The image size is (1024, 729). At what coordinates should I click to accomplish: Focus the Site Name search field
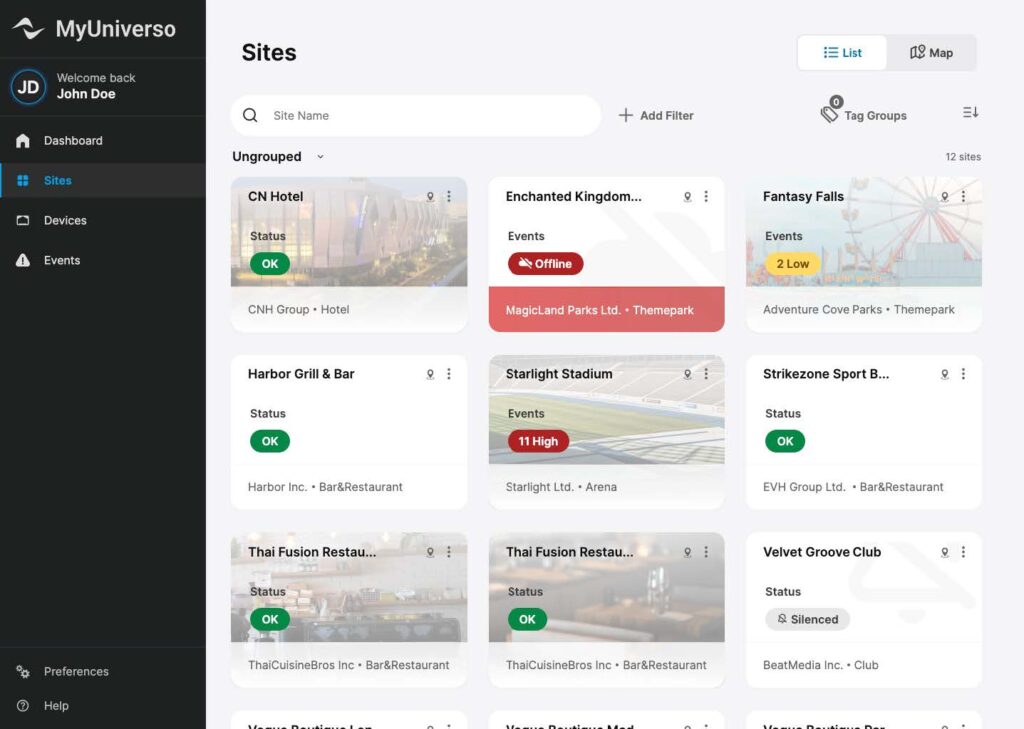tap(416, 116)
